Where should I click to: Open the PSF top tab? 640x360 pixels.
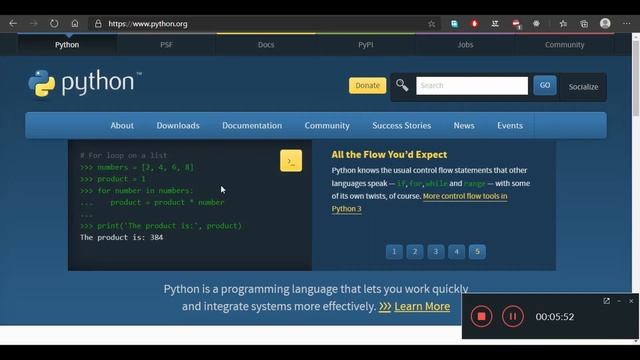point(167,45)
